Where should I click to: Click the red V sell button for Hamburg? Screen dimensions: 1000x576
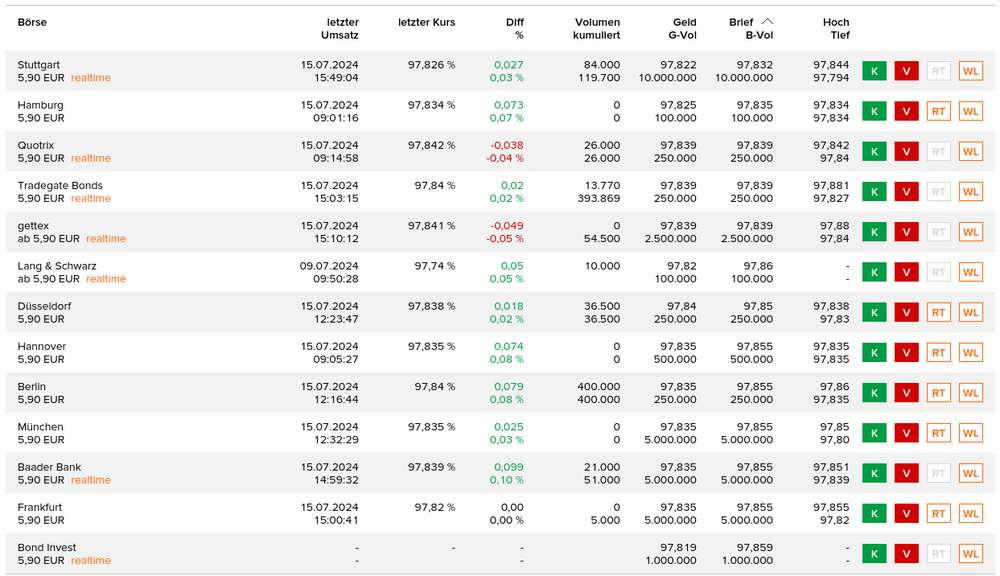[906, 111]
